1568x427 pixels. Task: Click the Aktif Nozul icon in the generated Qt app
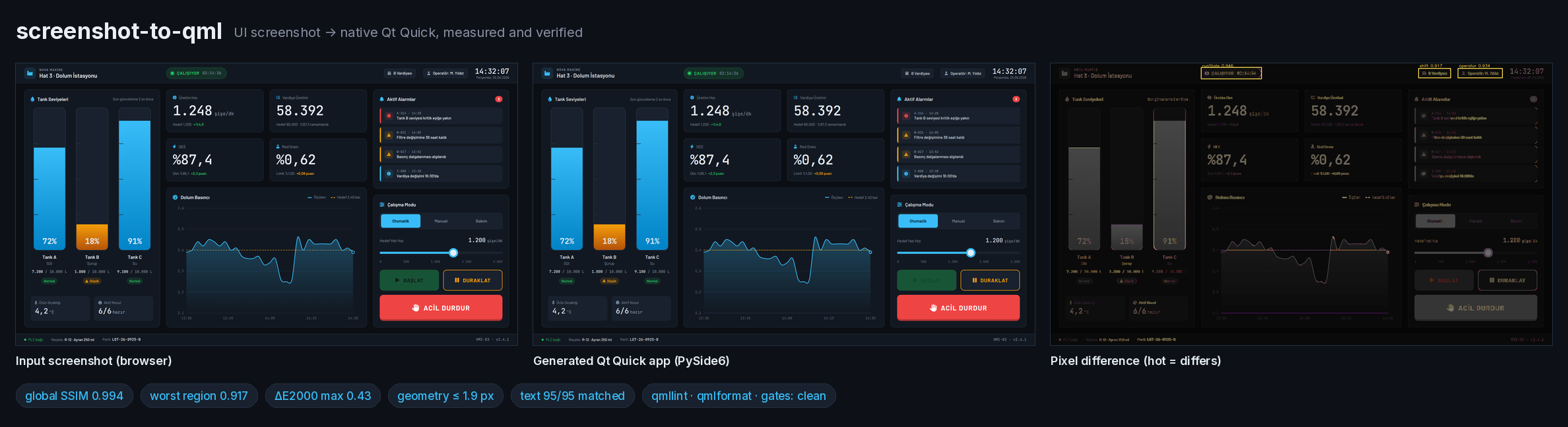pyautogui.click(x=617, y=302)
